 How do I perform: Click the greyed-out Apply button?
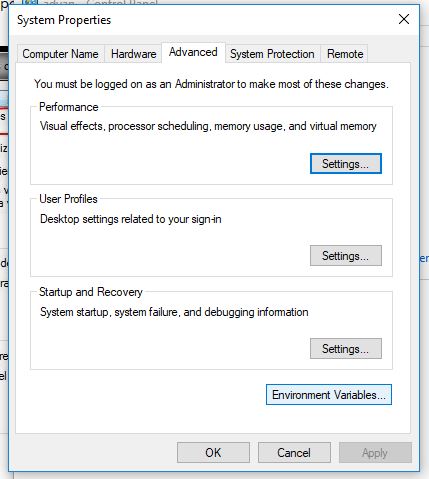(x=375, y=453)
